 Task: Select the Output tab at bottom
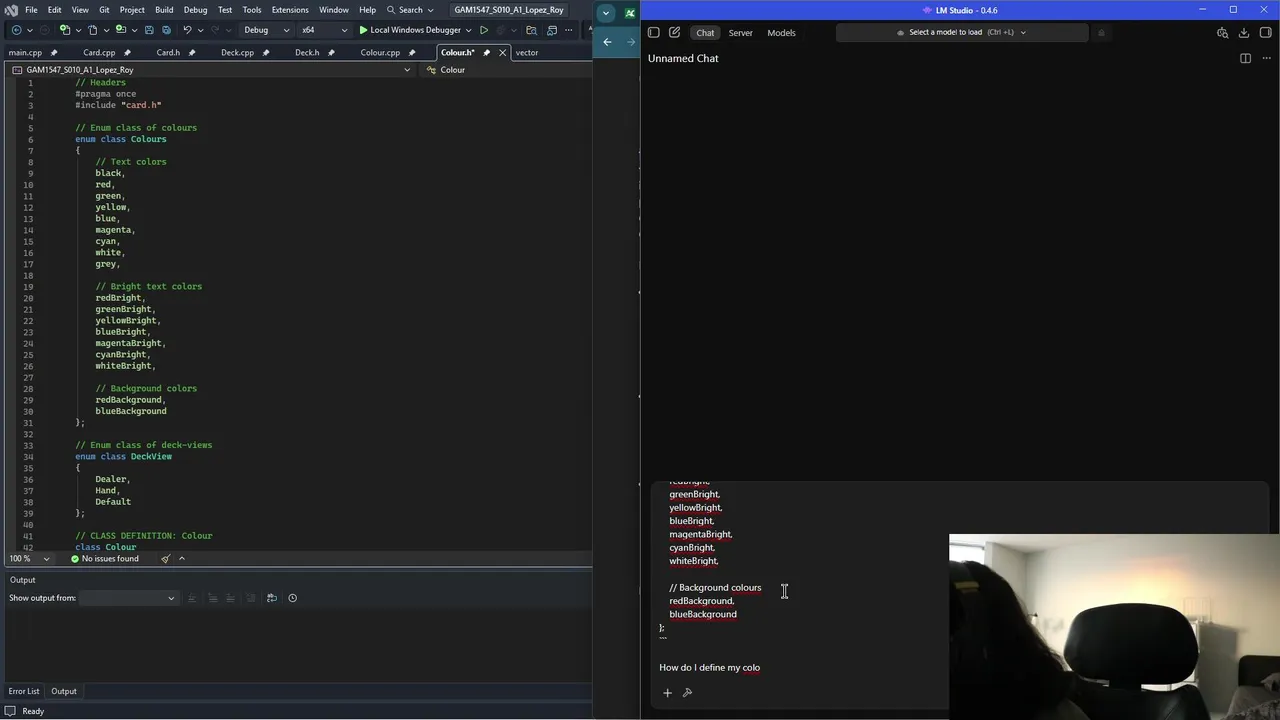(64, 691)
